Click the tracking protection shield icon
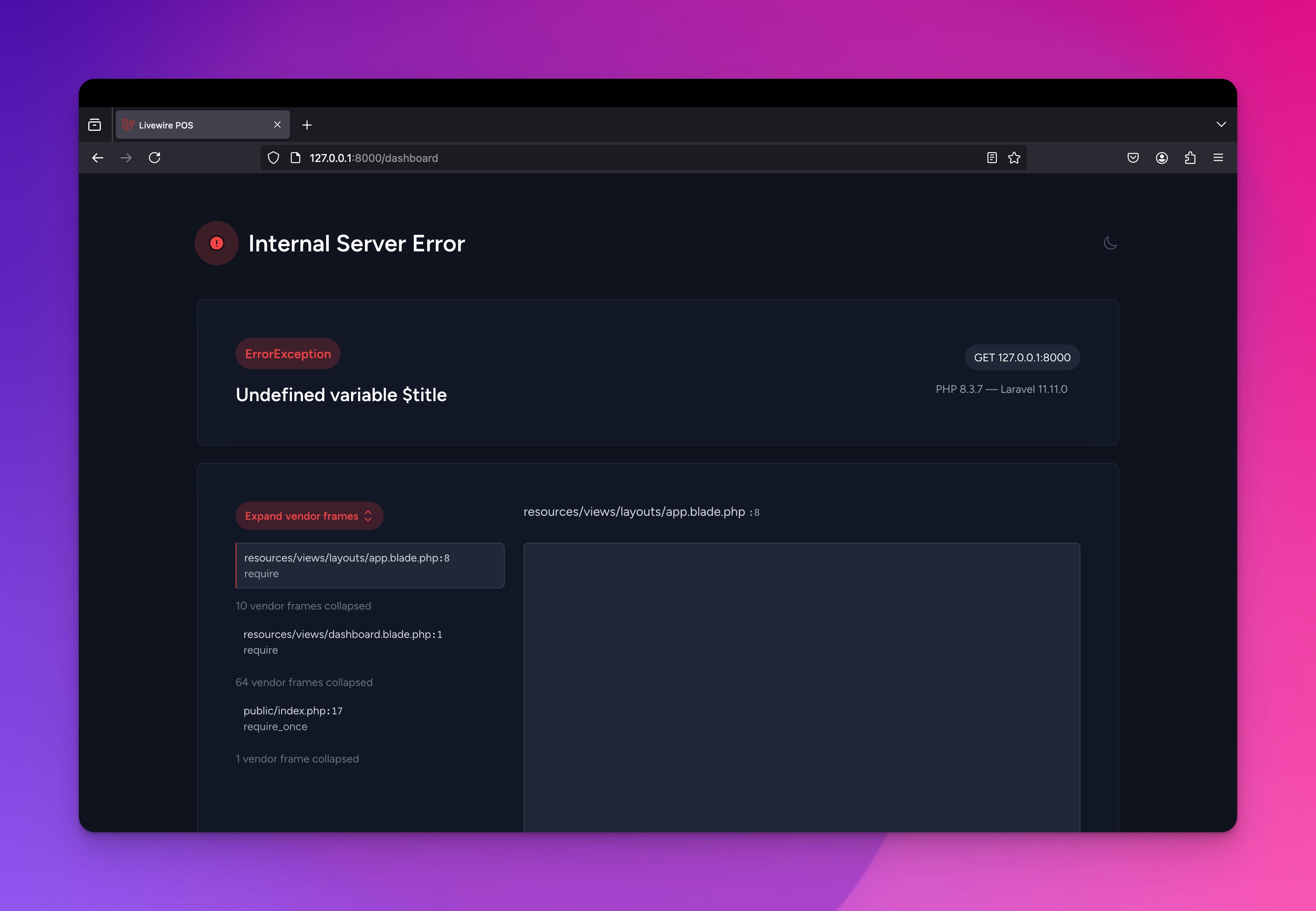The height and width of the screenshot is (911, 1316). [273, 158]
